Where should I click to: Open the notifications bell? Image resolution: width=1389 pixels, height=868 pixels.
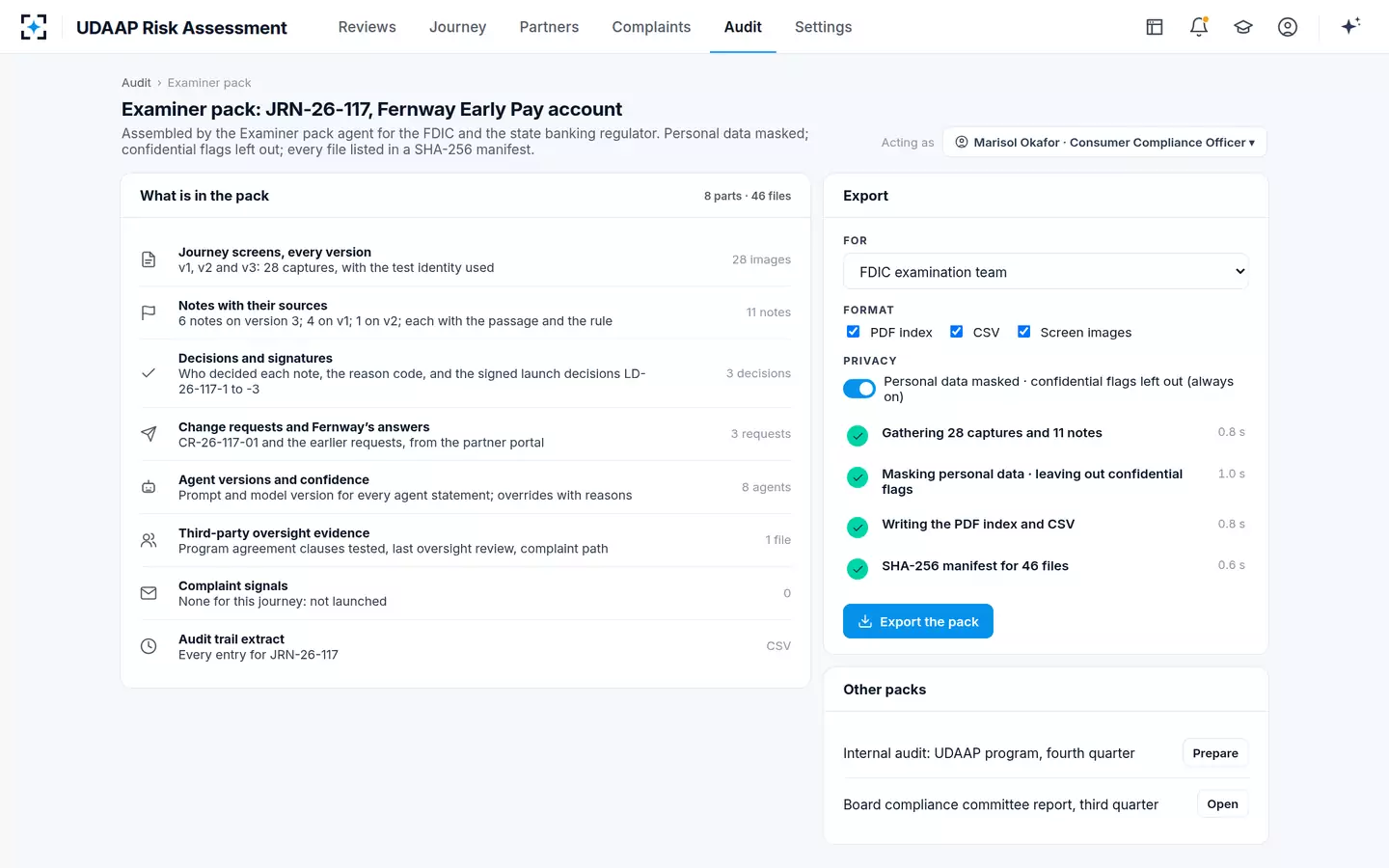(x=1199, y=27)
